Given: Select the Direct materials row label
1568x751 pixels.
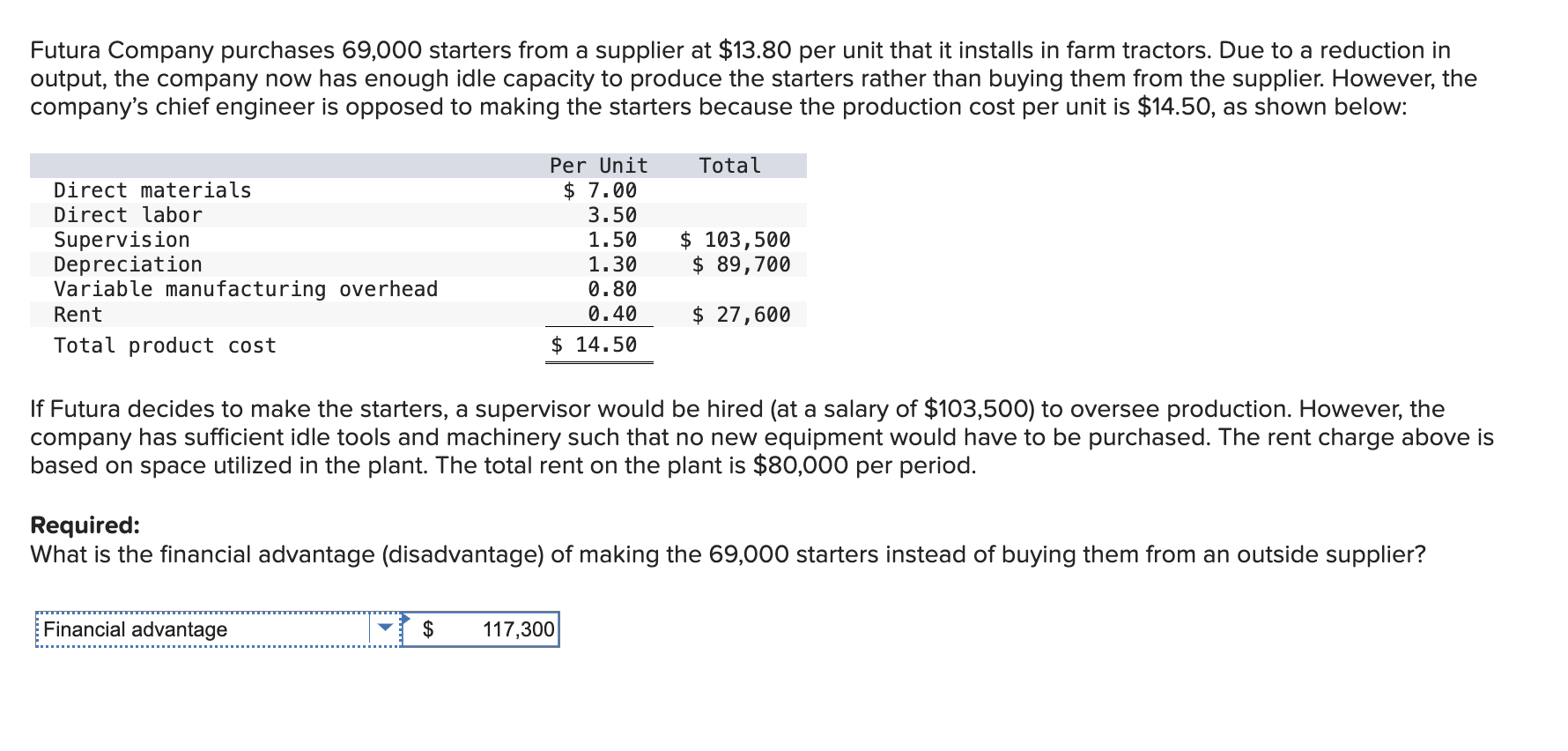Looking at the screenshot, I should pos(152,190).
